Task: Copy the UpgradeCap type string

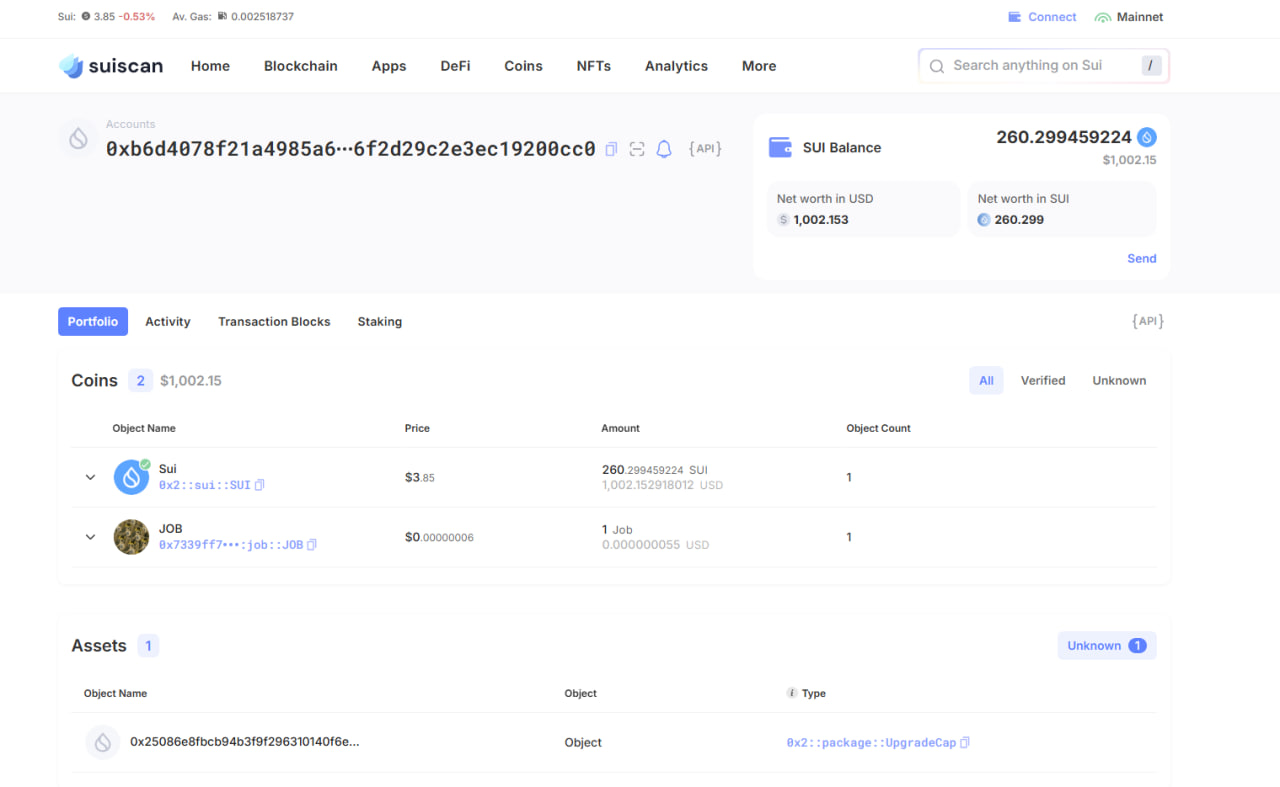Action: click(965, 743)
